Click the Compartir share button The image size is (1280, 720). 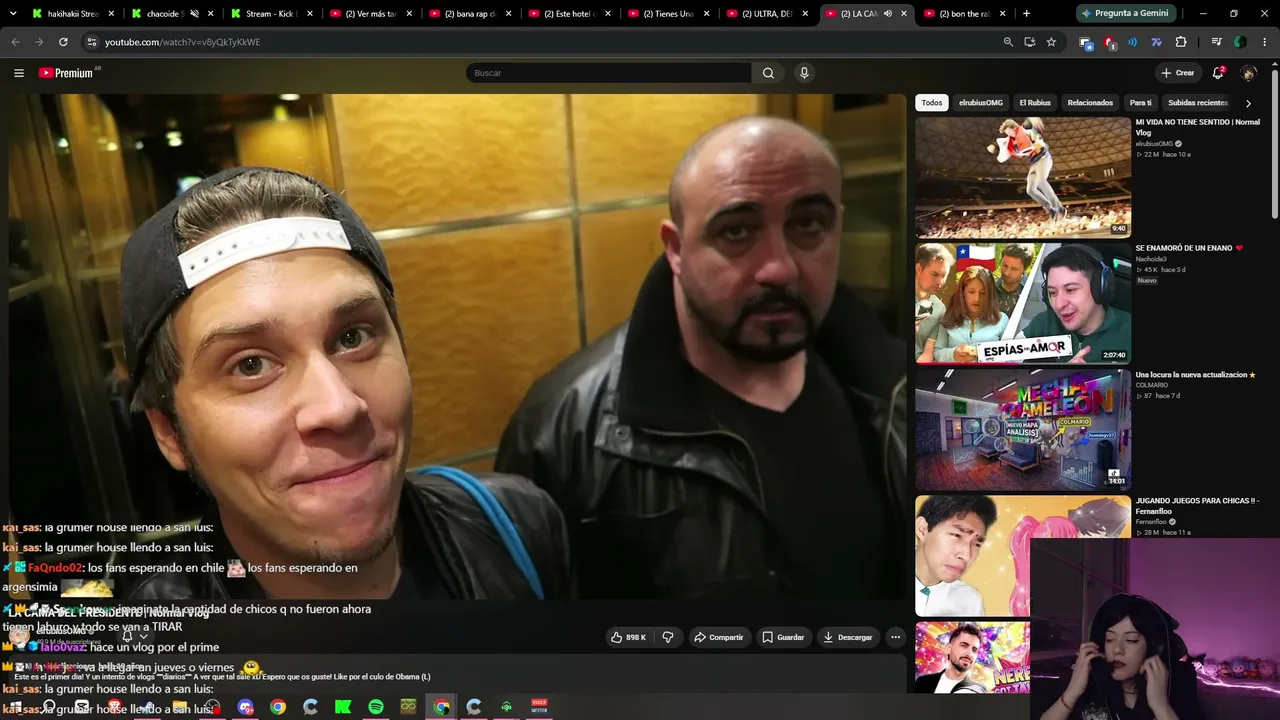pos(719,637)
